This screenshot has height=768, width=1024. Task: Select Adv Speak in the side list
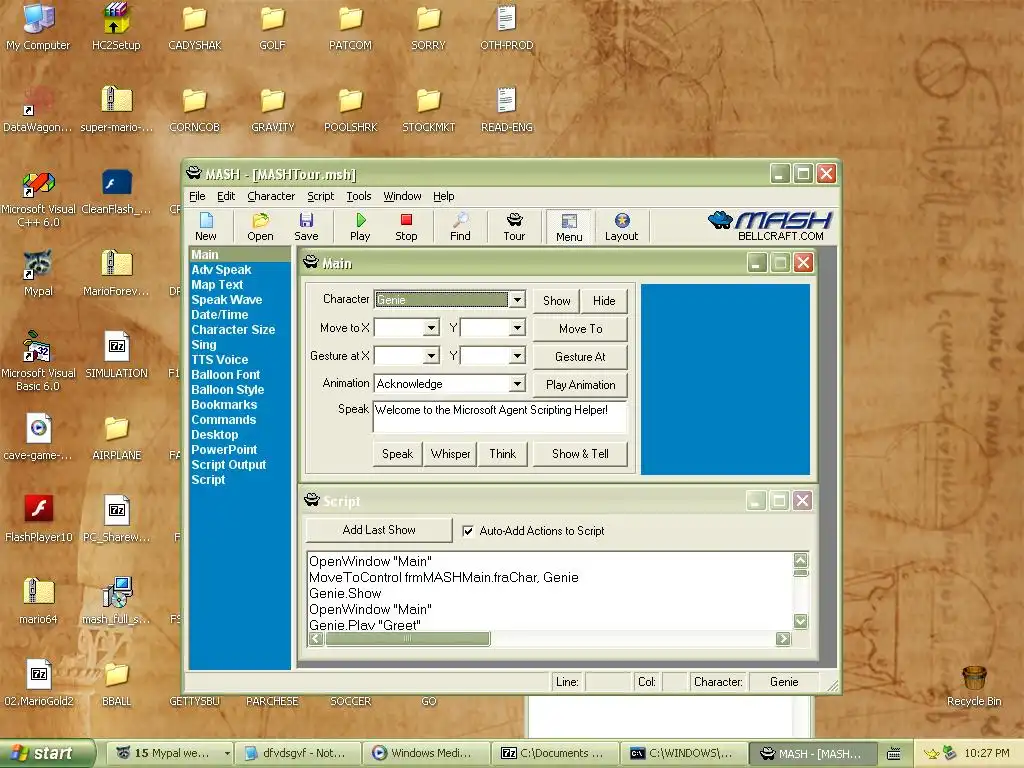(221, 270)
